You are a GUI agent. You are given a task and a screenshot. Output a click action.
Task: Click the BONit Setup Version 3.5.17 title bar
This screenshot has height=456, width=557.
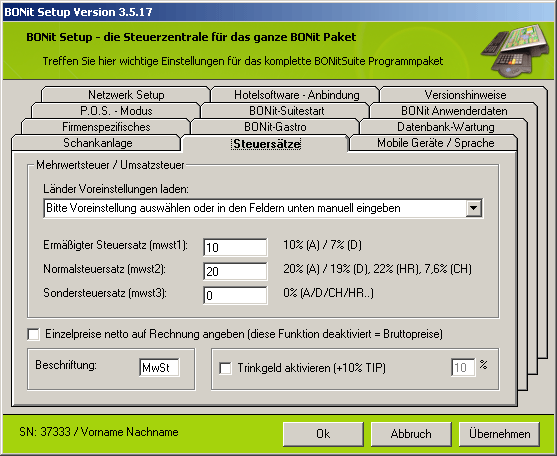point(278,12)
